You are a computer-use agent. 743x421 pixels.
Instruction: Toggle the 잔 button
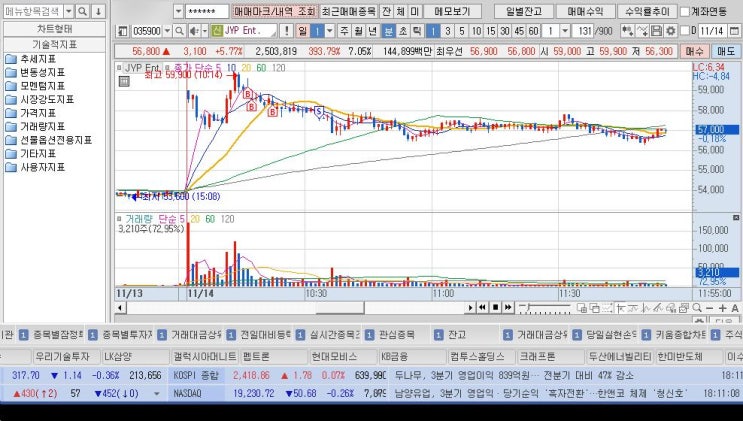tap(387, 11)
